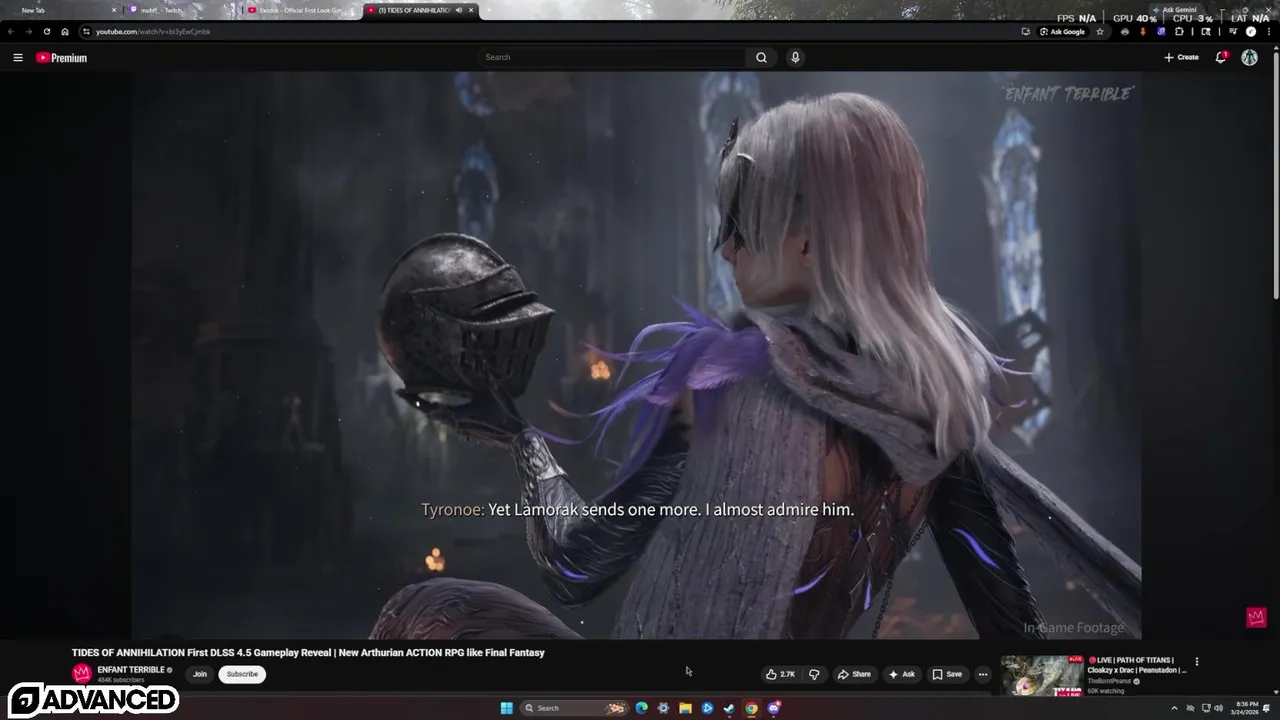Viewport: 1280px width, 720px height.
Task: Click Ask Google lens button
Action: click(1062, 32)
